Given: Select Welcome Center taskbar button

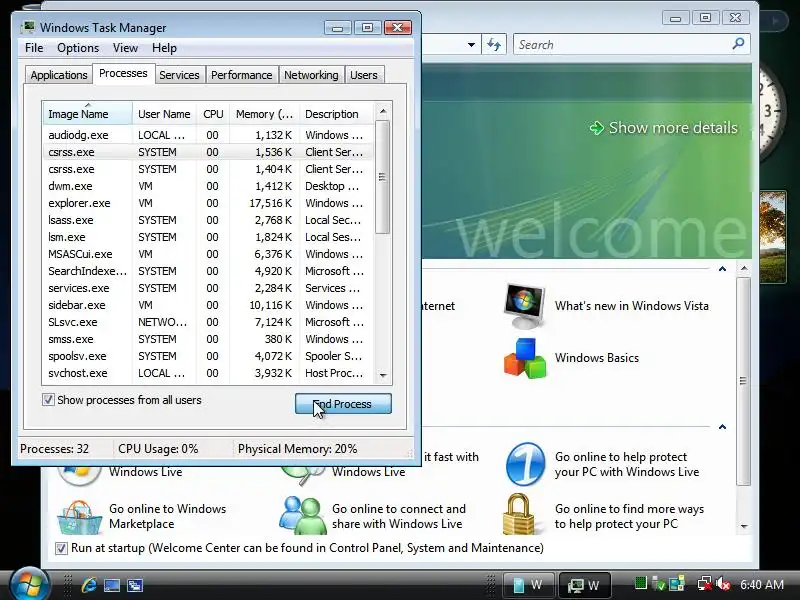Looking at the screenshot, I should pyautogui.click(x=528, y=585).
